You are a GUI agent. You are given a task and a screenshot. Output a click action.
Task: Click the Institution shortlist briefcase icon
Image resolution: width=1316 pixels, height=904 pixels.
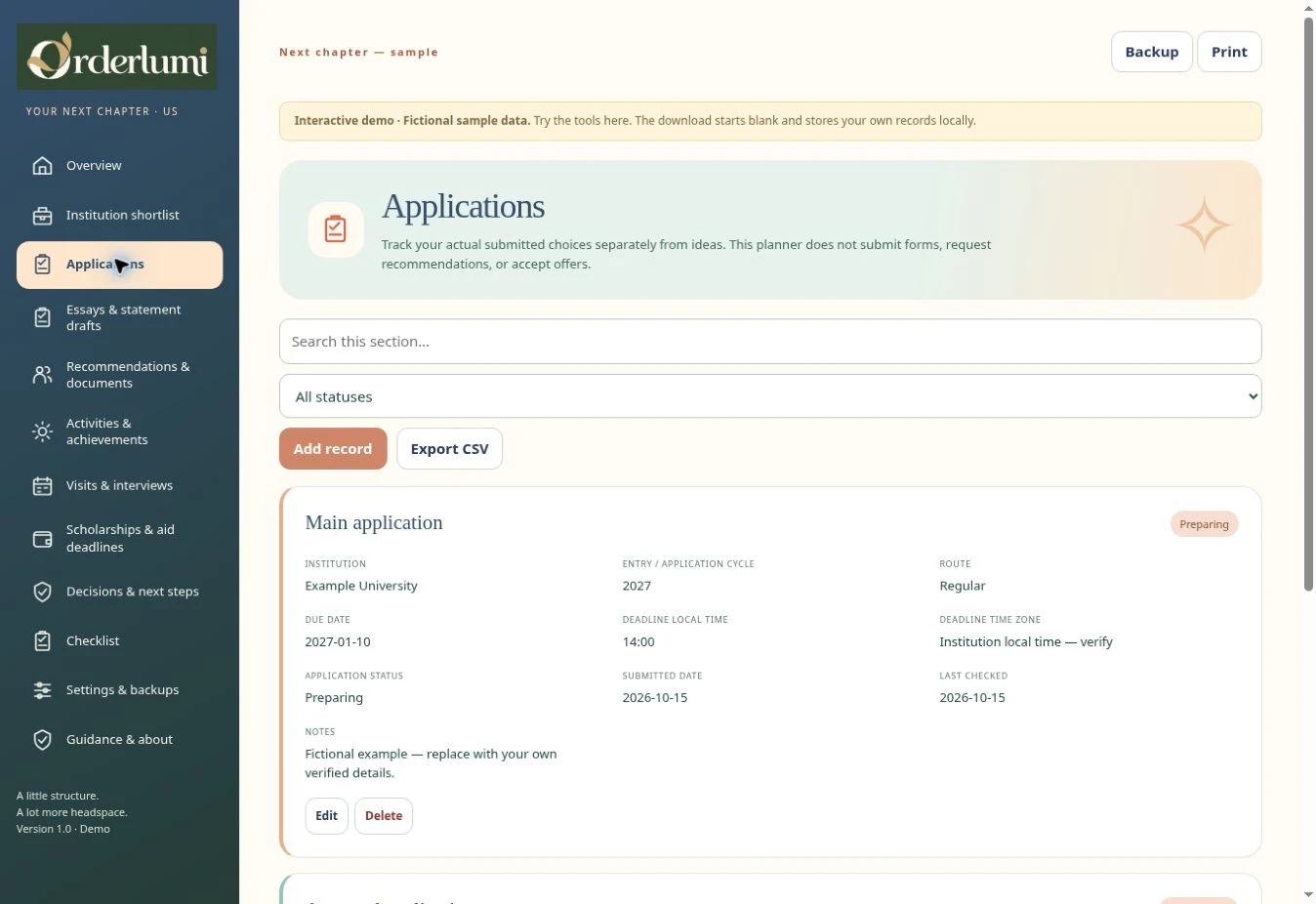(42, 216)
